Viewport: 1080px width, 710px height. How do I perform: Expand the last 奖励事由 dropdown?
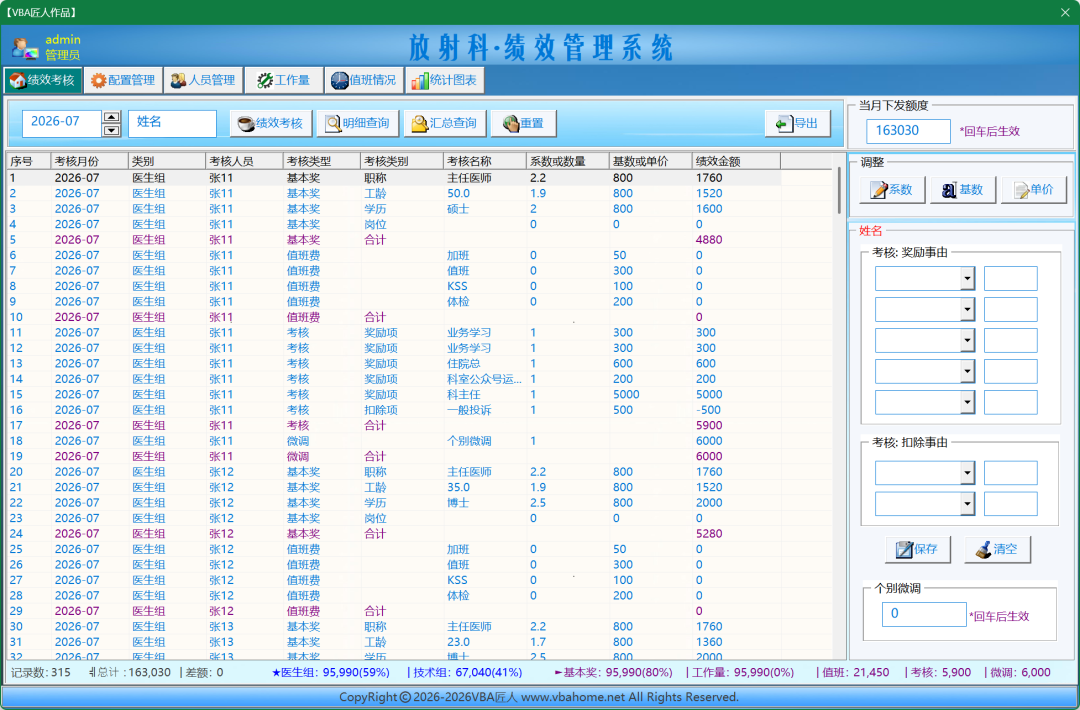click(x=967, y=402)
